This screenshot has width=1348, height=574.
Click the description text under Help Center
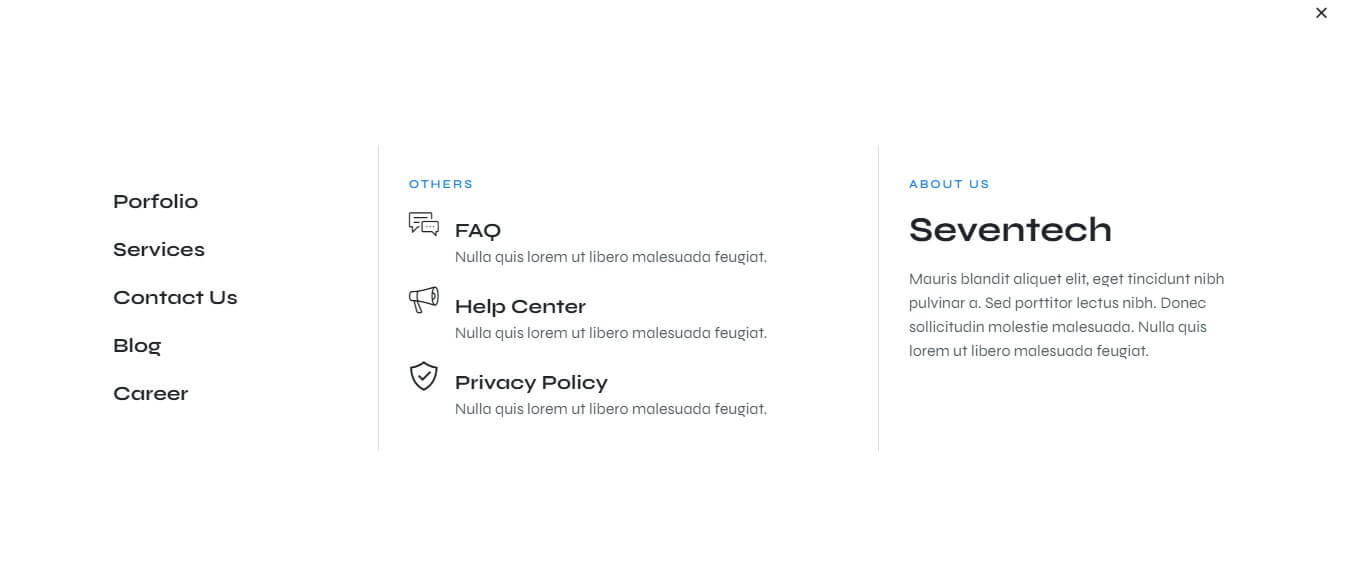(x=610, y=333)
